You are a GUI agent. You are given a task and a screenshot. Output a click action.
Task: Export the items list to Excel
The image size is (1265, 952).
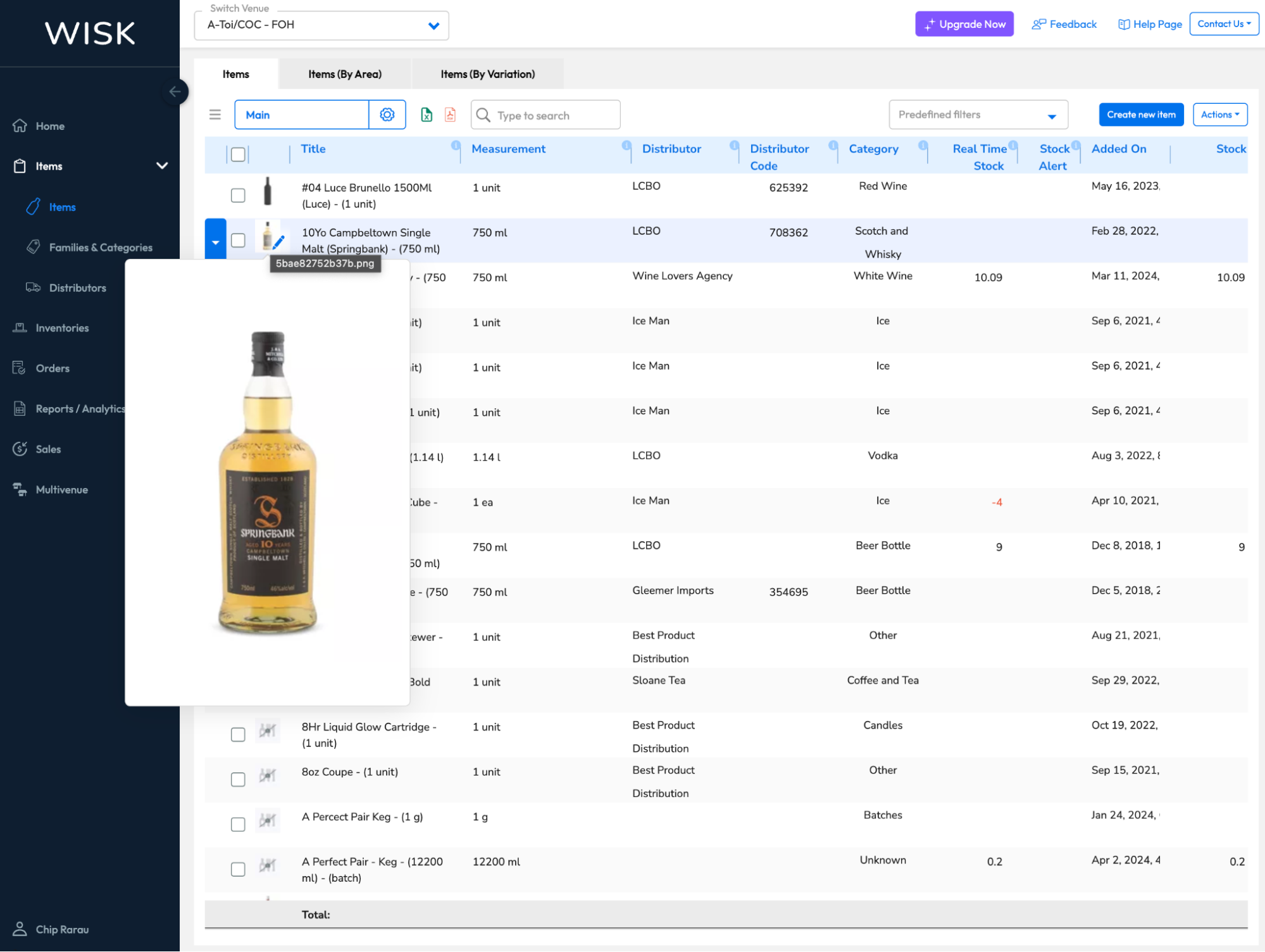427,115
